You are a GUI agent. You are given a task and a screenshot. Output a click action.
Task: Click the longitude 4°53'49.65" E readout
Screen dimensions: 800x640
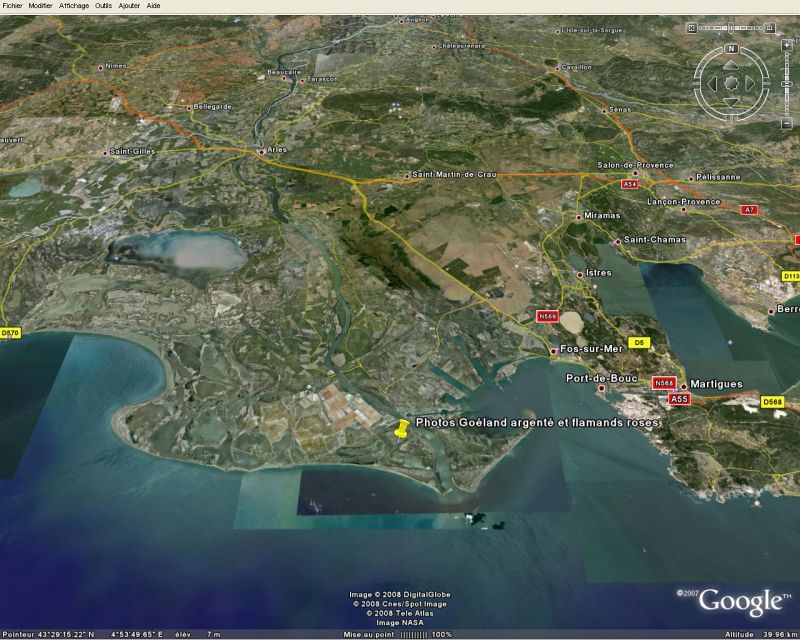[137, 634]
